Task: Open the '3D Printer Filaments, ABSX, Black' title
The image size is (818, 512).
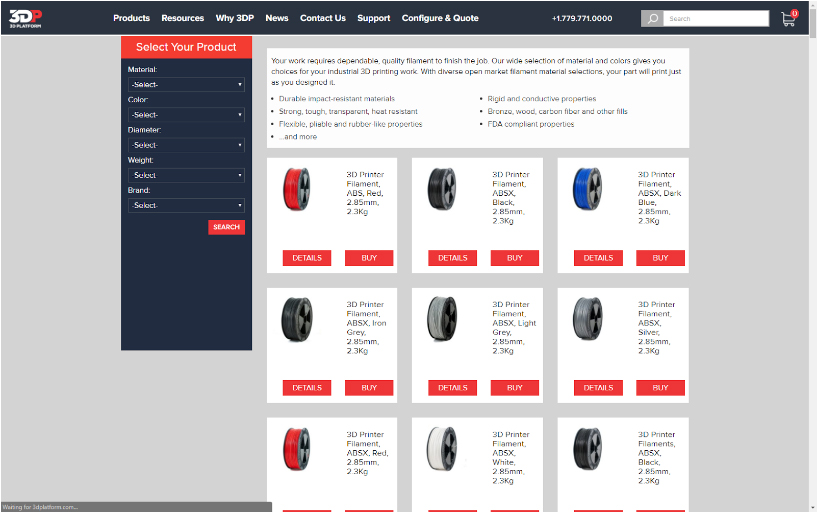Action: point(656,458)
